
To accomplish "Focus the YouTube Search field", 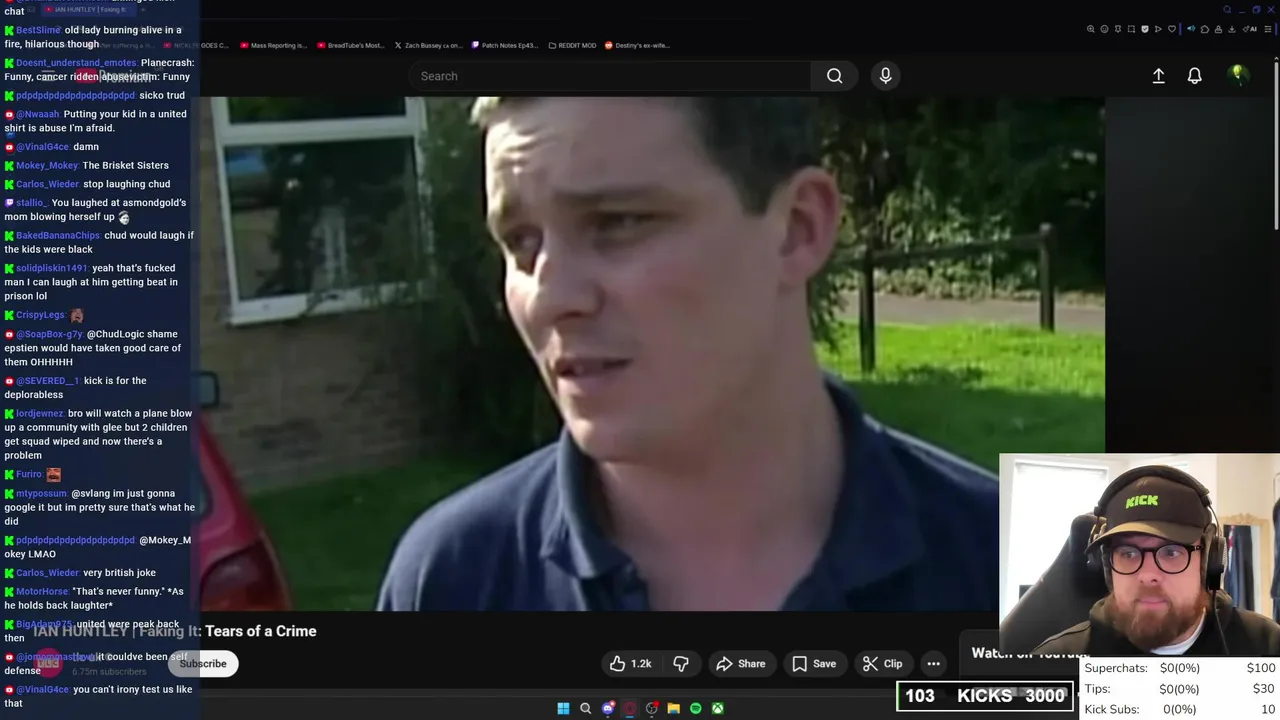I will click(610, 76).
